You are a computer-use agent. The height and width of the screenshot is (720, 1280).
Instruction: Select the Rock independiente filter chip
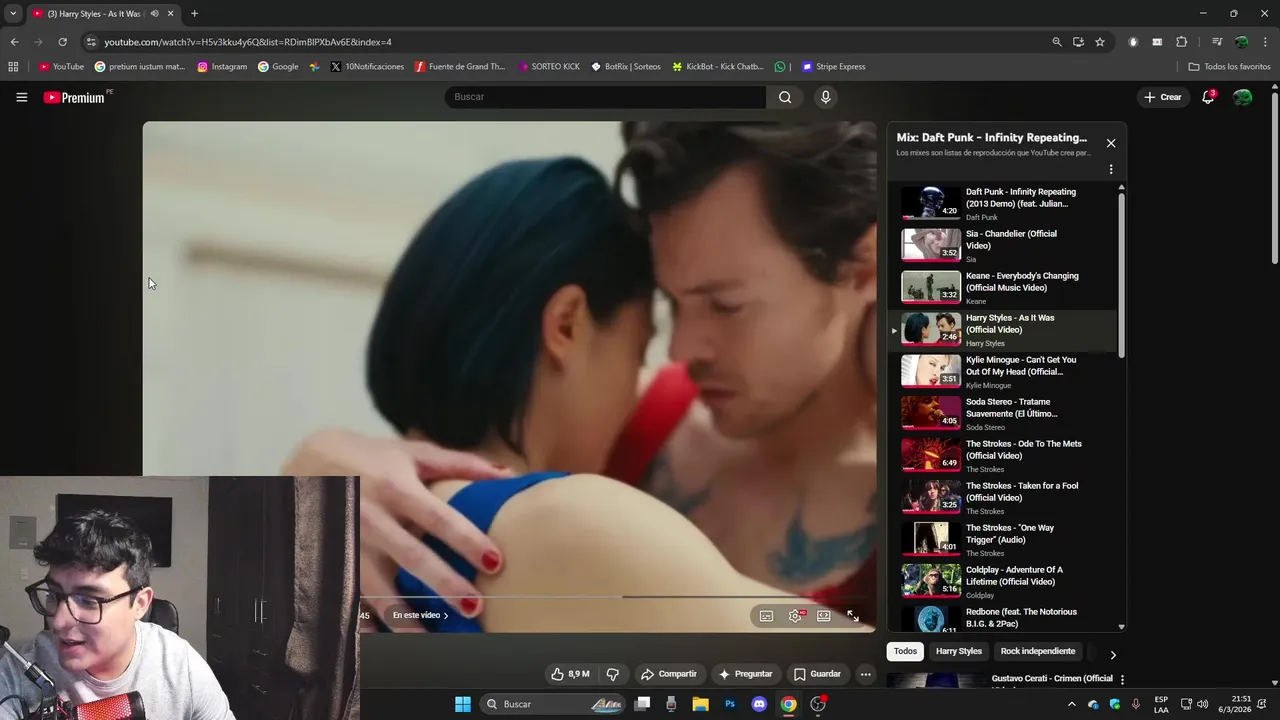(x=1038, y=651)
